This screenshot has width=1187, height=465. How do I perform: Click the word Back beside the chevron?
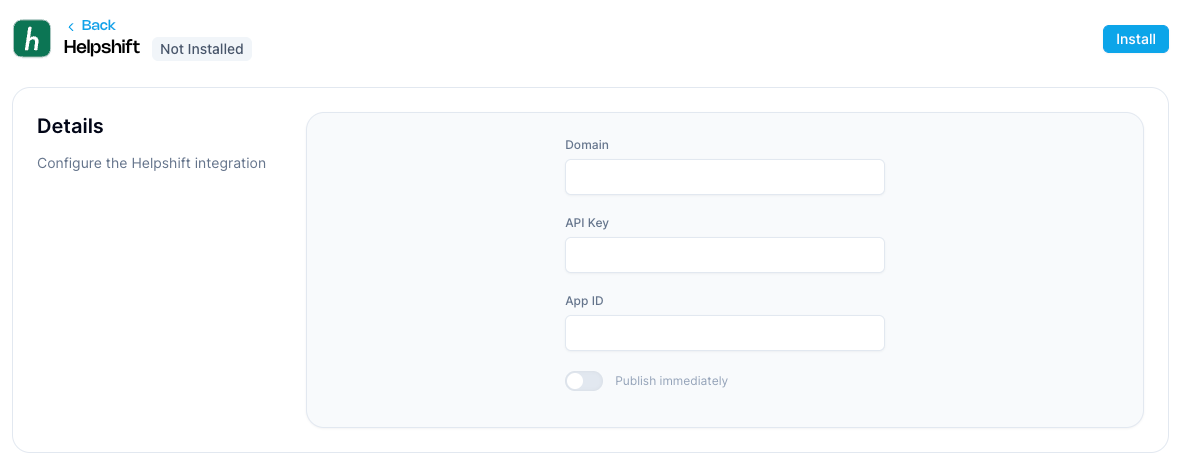point(99,25)
